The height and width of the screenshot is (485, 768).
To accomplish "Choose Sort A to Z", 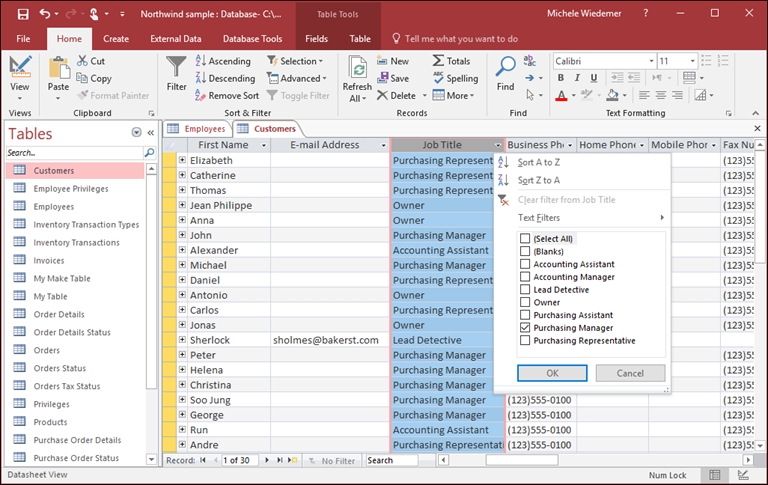I will pyautogui.click(x=539, y=162).
